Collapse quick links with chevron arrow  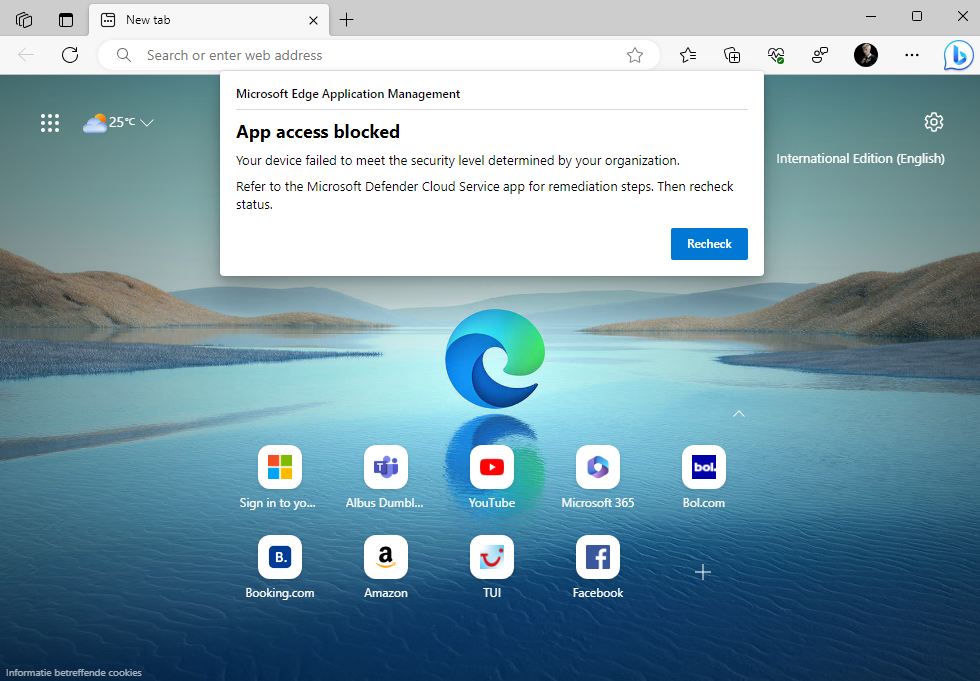click(x=739, y=413)
